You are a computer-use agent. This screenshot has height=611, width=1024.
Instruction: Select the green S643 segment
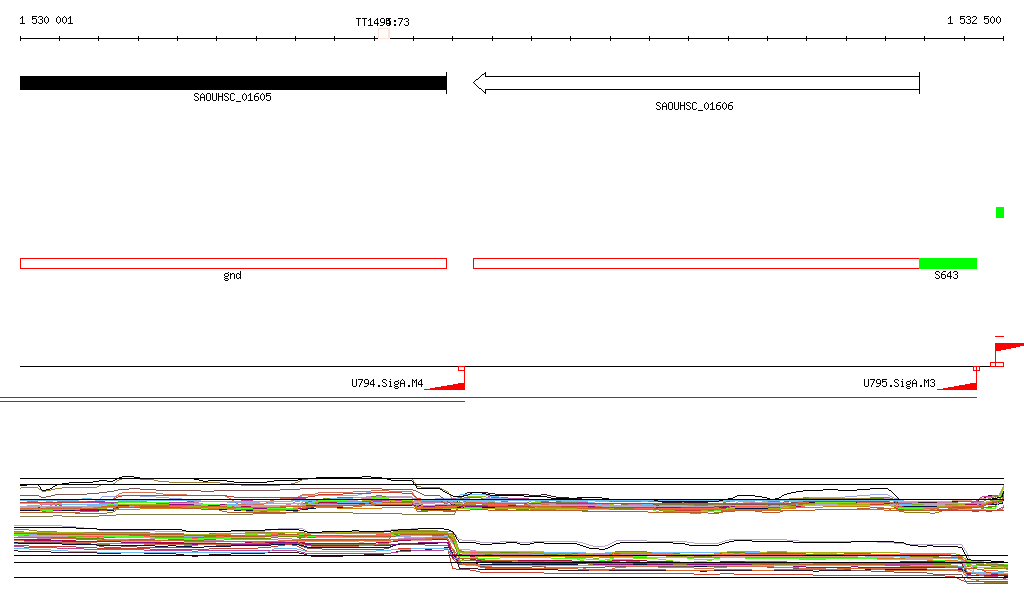point(947,263)
